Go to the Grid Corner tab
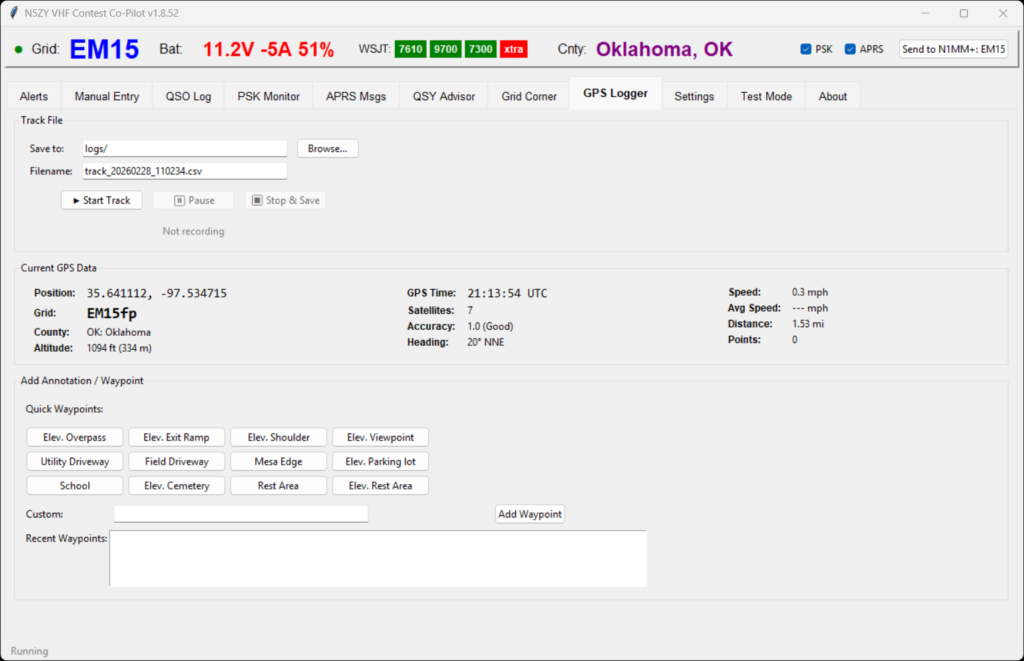 [x=529, y=96]
